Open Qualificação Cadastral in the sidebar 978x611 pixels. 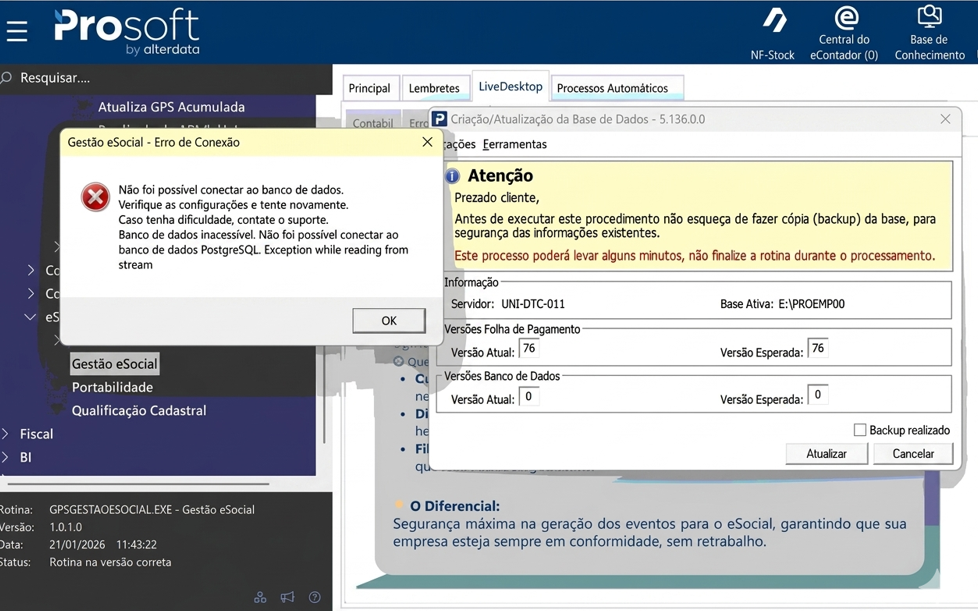139,410
